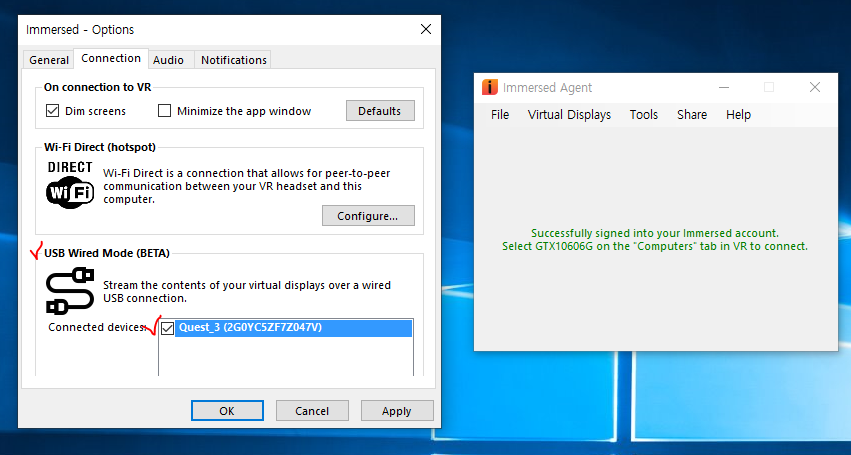Click 'Select GTX10606G on the Computers tab' text
The height and width of the screenshot is (455, 851).
pos(655,246)
